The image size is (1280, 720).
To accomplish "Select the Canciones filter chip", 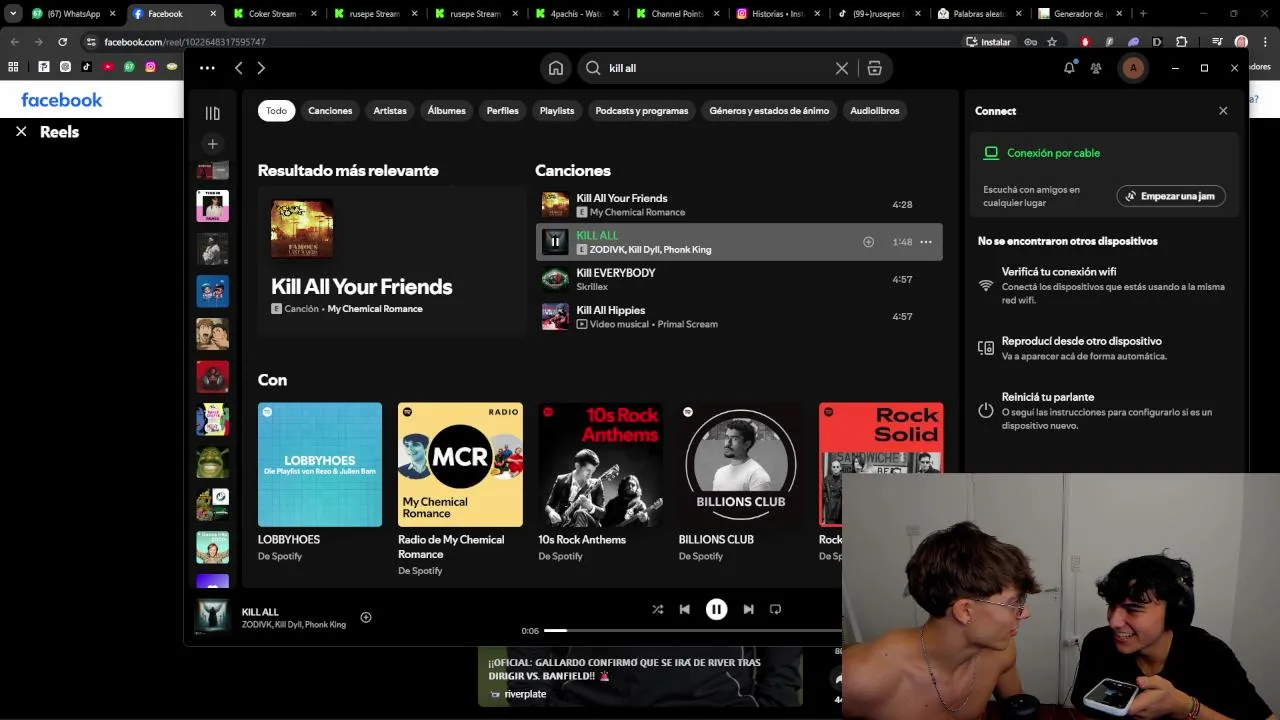I will [x=330, y=111].
